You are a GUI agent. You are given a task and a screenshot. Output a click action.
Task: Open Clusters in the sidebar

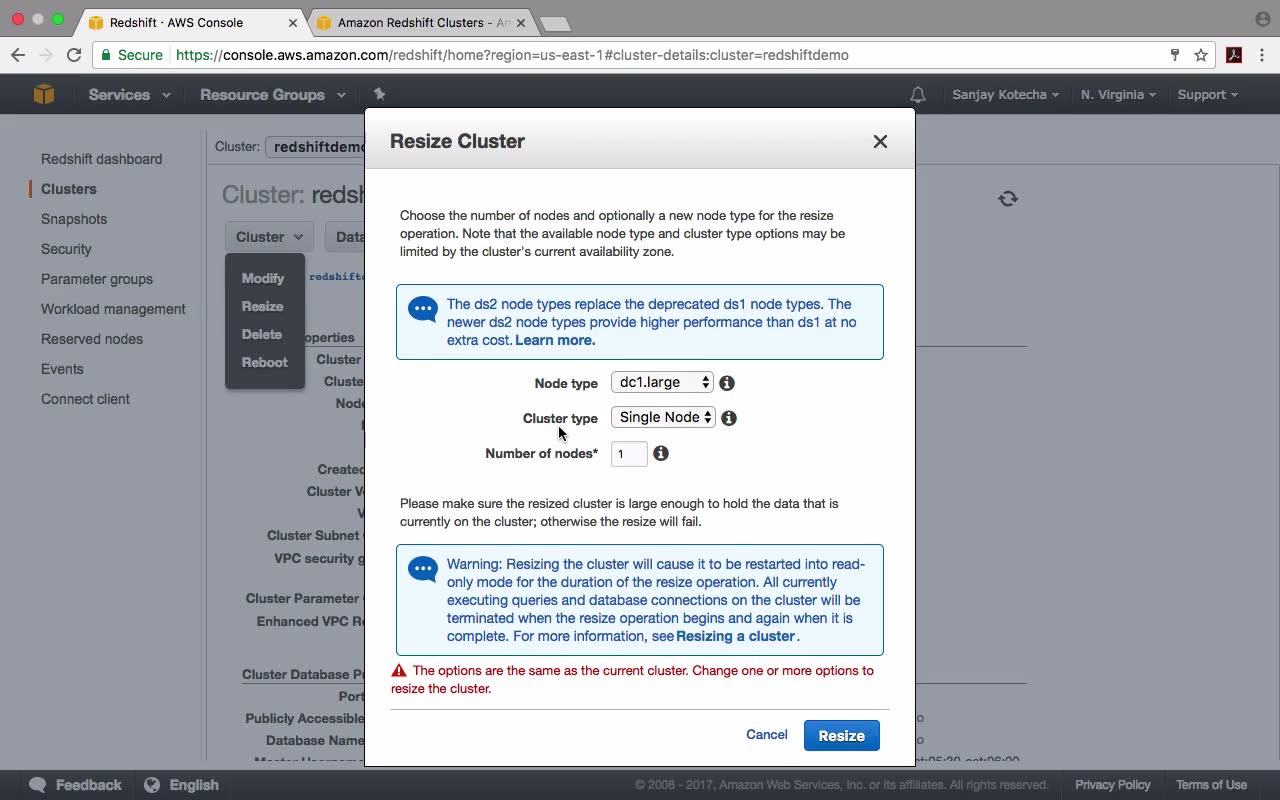tap(69, 189)
